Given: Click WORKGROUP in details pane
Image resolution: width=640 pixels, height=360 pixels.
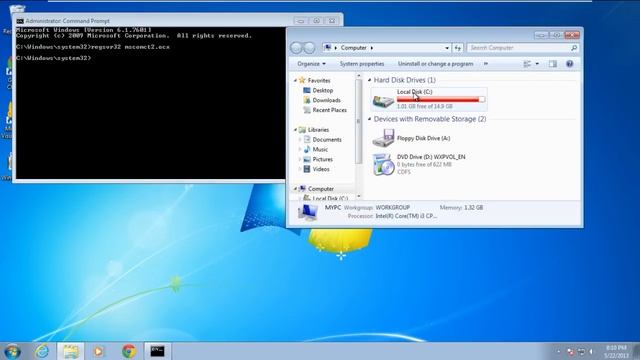Looking at the screenshot, I should click(x=392, y=207).
